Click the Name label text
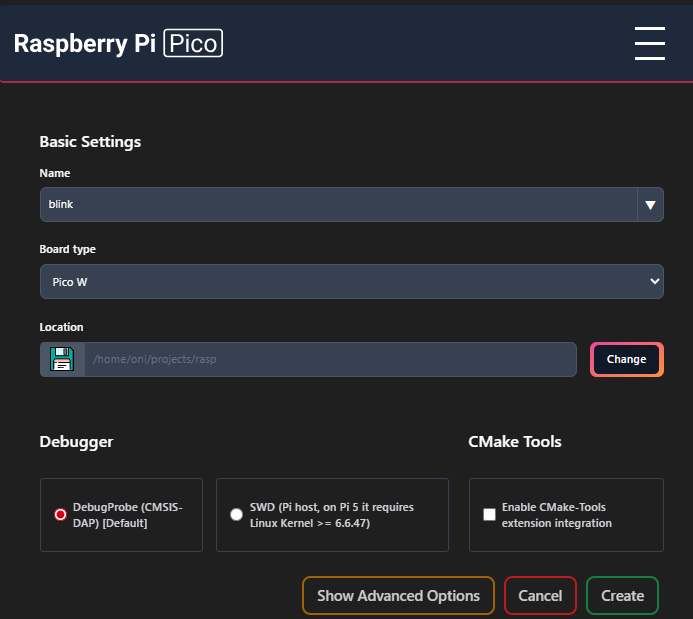 [x=55, y=173]
